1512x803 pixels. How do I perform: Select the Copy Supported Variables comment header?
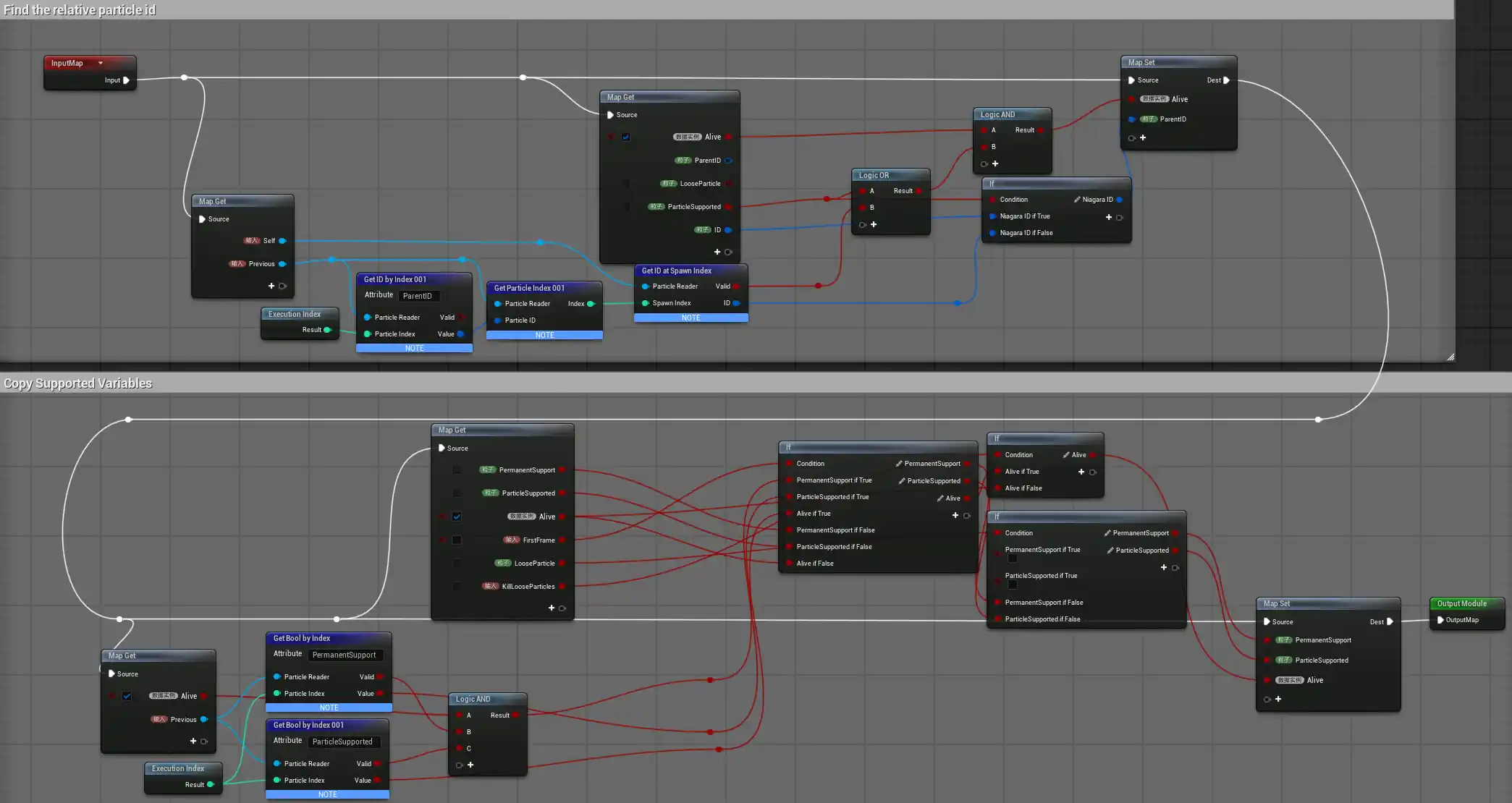[78, 383]
